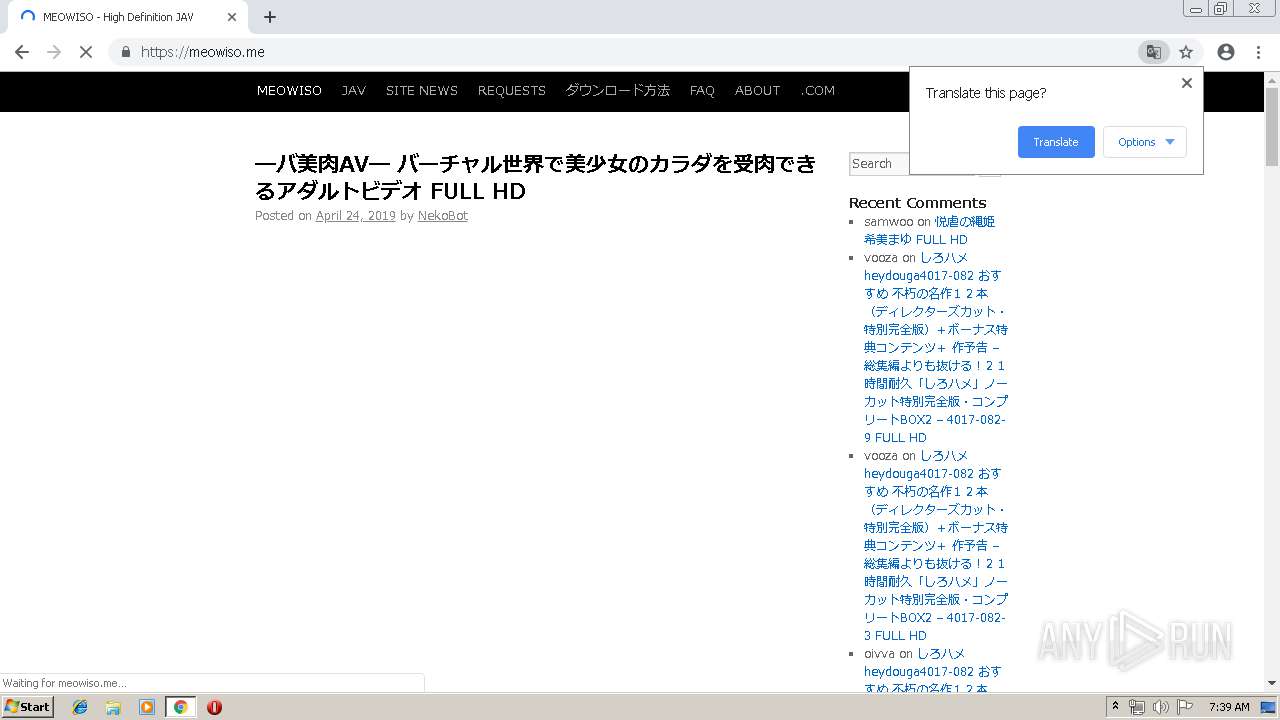This screenshot has width=1280, height=720.
Task: Open the media player taskbar icon
Action: [147, 707]
